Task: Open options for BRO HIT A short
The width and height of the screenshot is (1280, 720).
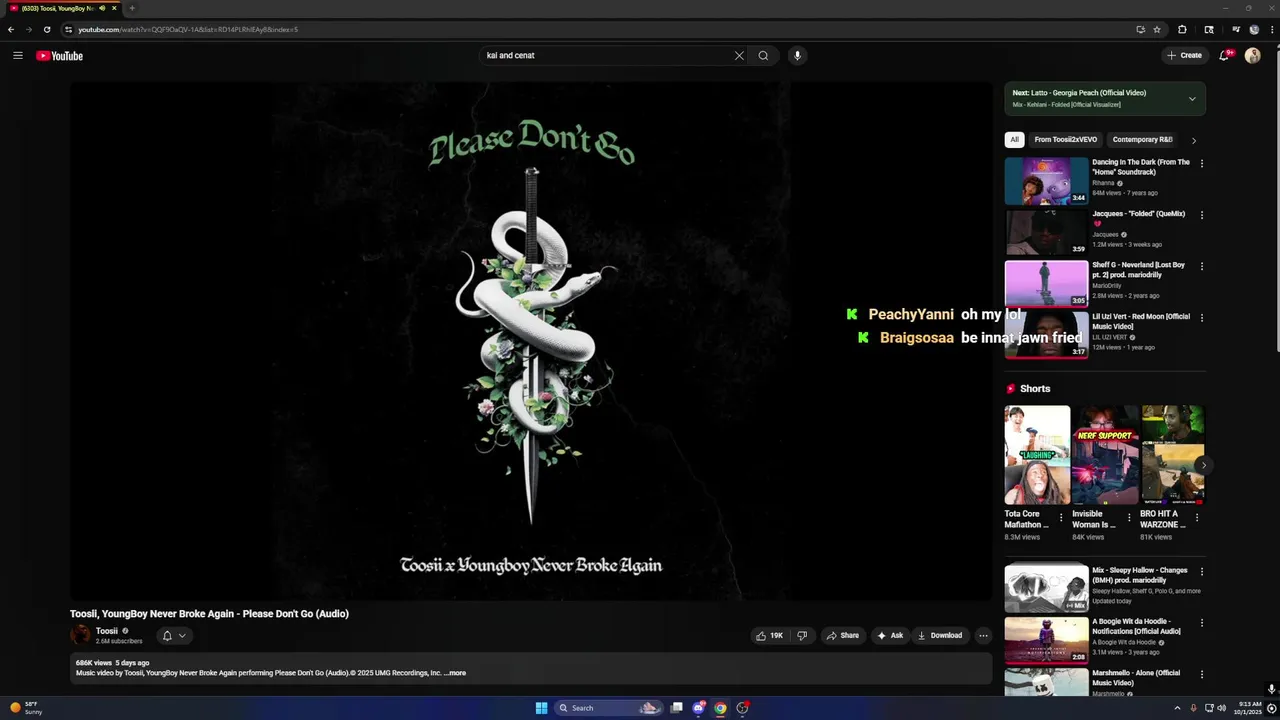Action: point(1197,518)
